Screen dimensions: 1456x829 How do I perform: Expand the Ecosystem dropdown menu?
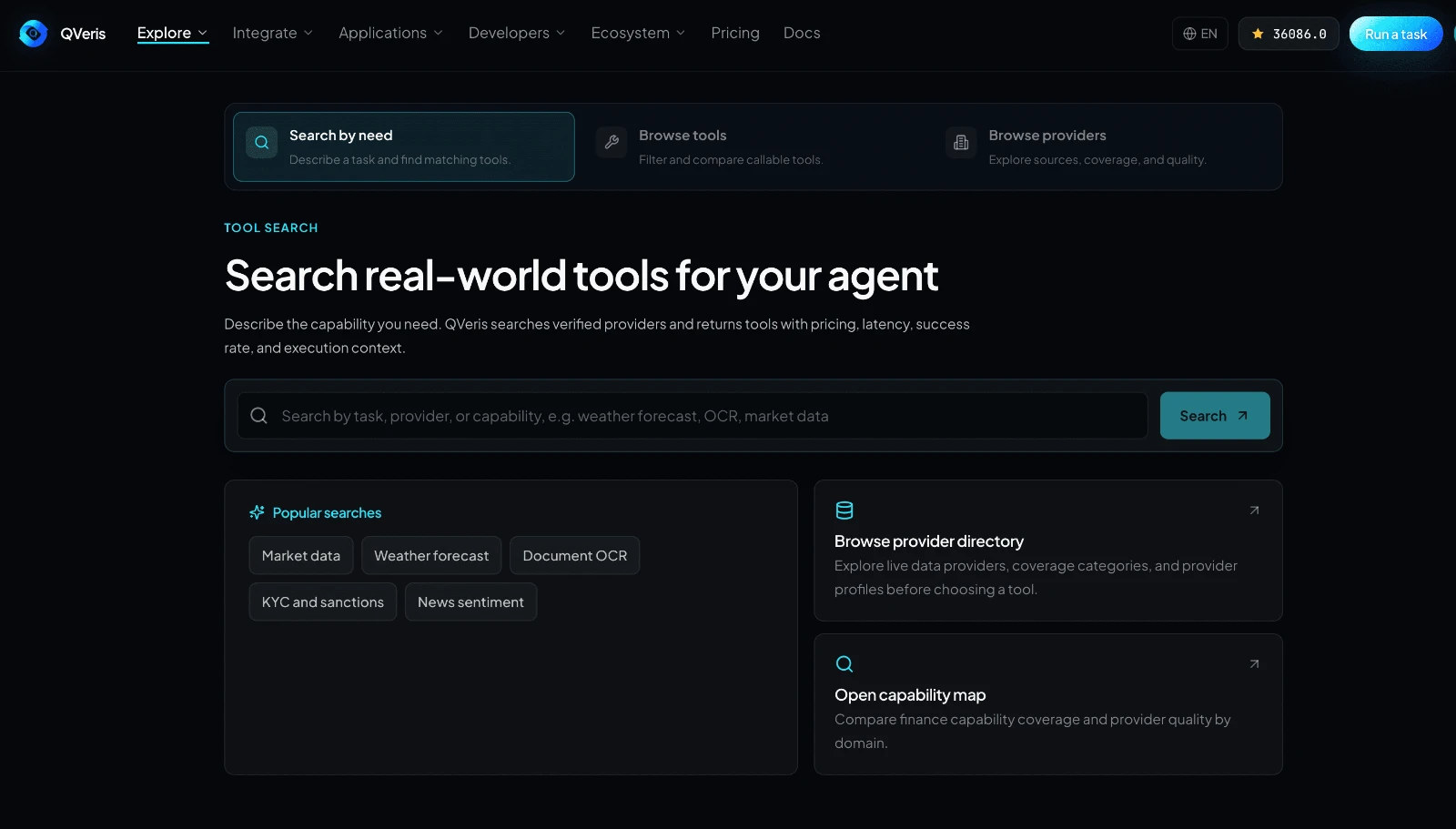[638, 33]
